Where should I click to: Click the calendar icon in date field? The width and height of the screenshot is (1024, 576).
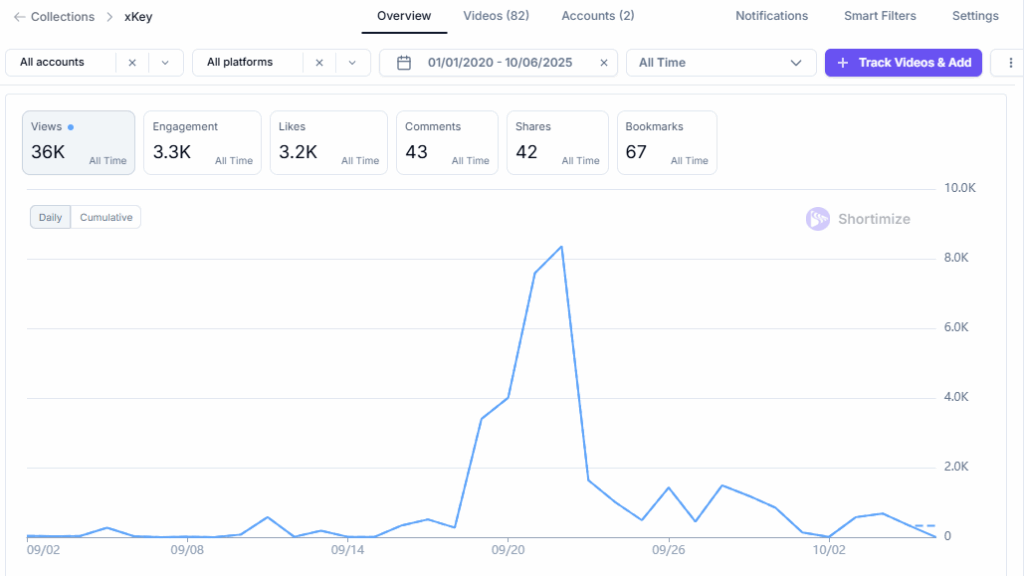[x=404, y=63]
